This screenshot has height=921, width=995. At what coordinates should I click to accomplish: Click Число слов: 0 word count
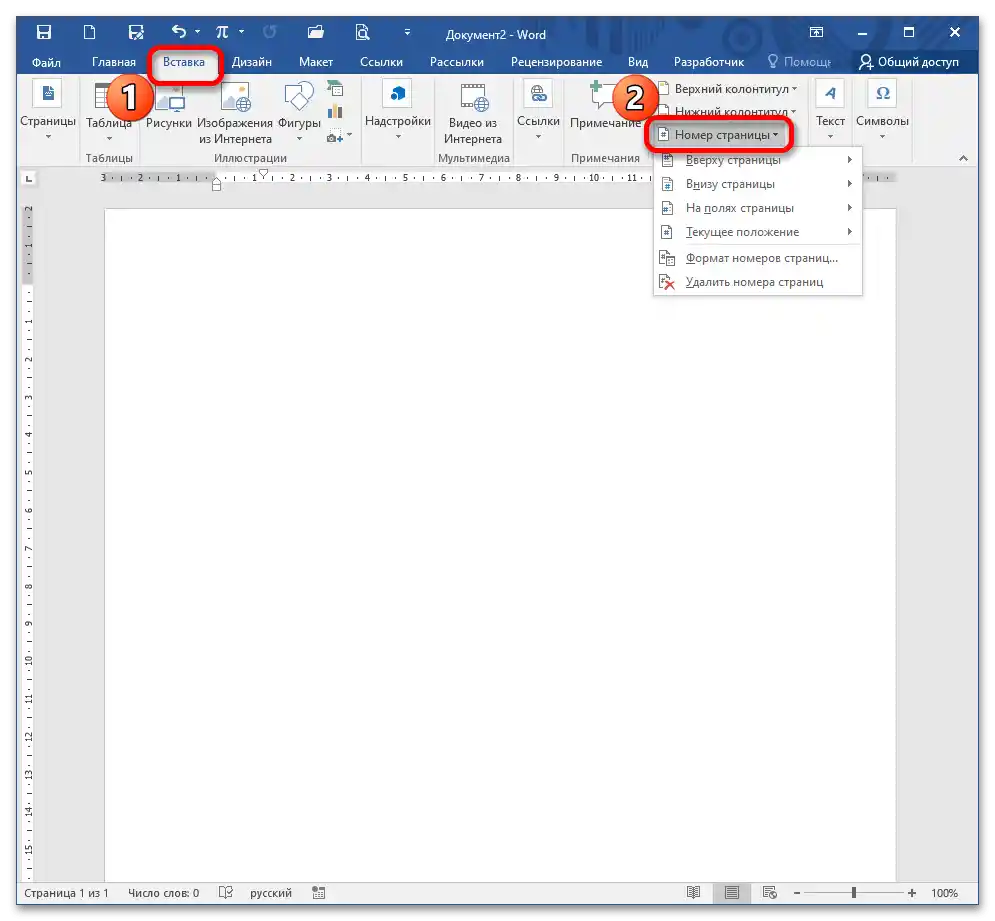pos(164,893)
